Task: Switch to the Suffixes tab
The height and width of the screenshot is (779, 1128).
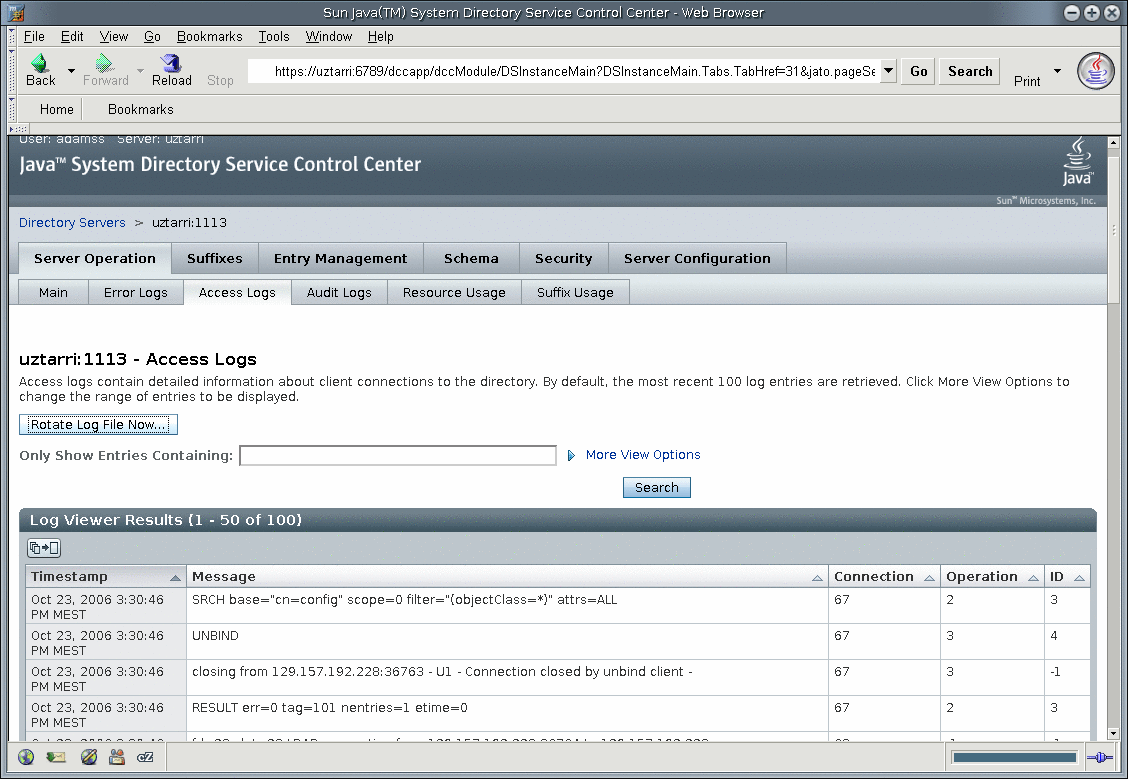Action: tap(214, 258)
